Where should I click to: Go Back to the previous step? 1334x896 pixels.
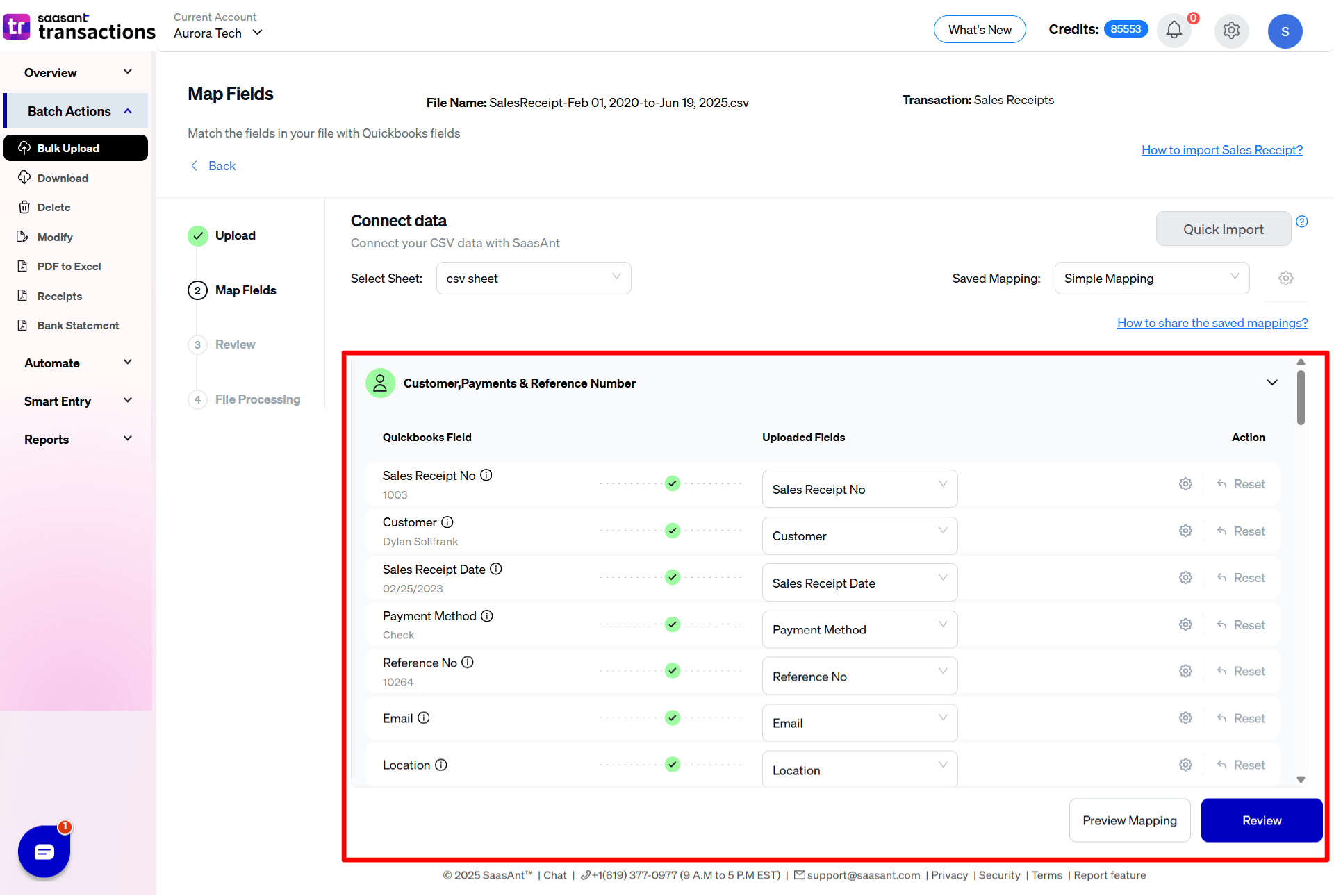coord(213,166)
